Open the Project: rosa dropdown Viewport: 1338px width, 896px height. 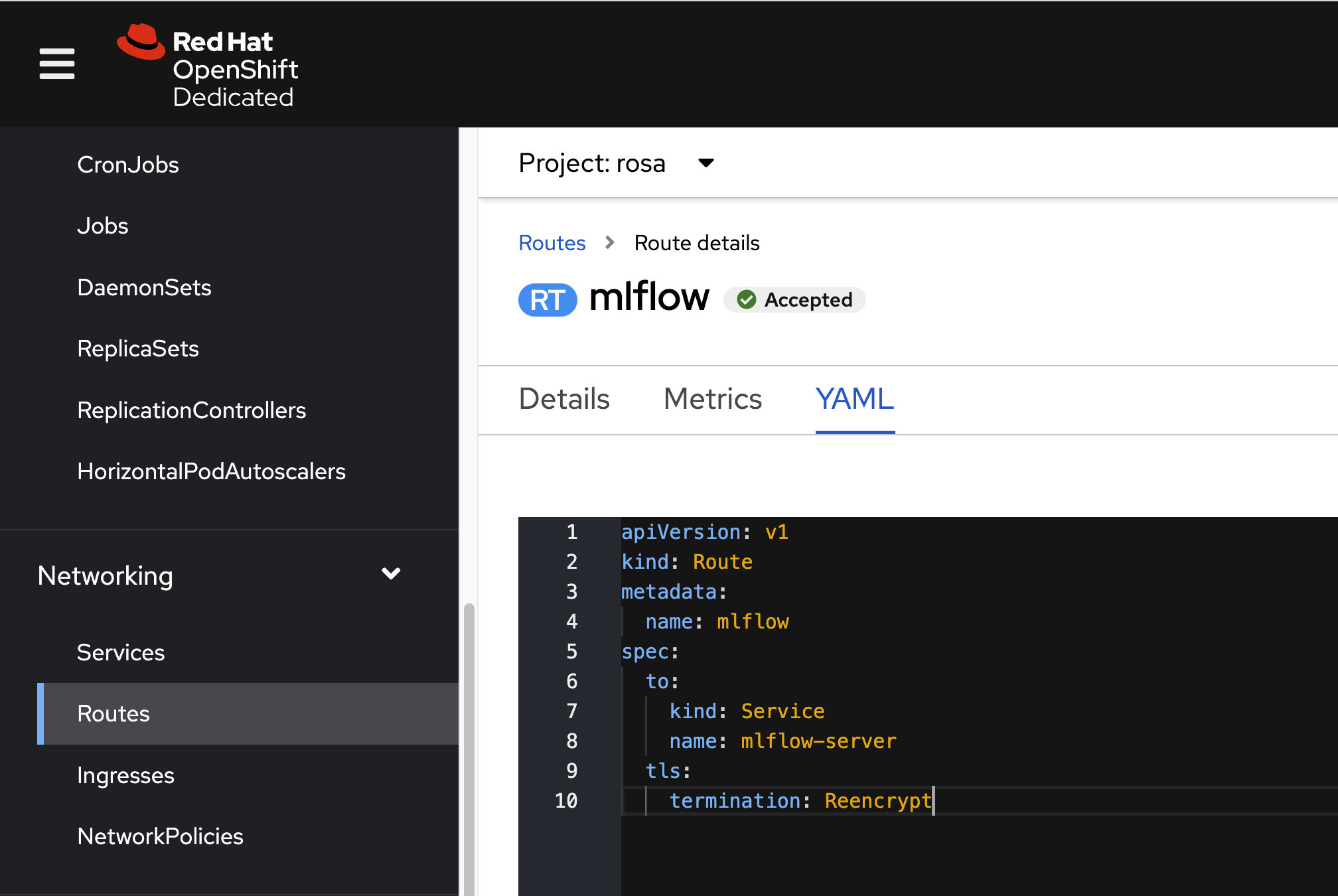616,163
